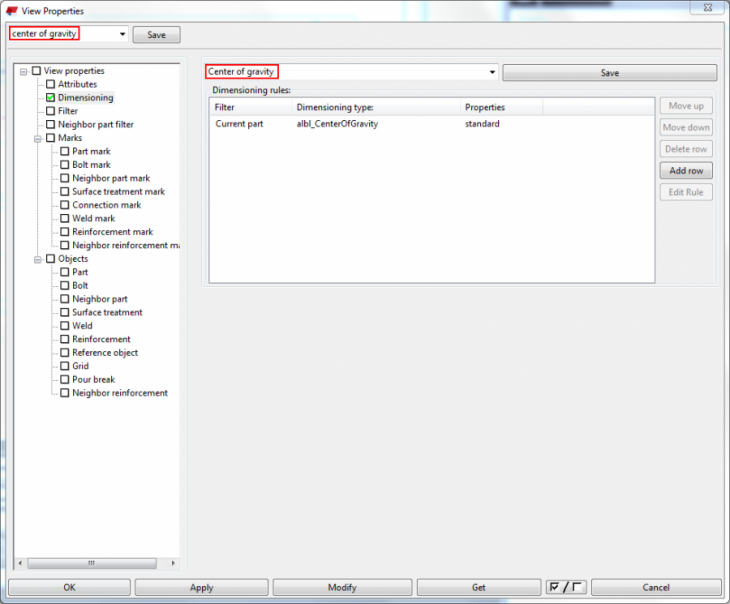730x604 pixels.
Task: Select the standard properties cell
Action: [x=482, y=124]
